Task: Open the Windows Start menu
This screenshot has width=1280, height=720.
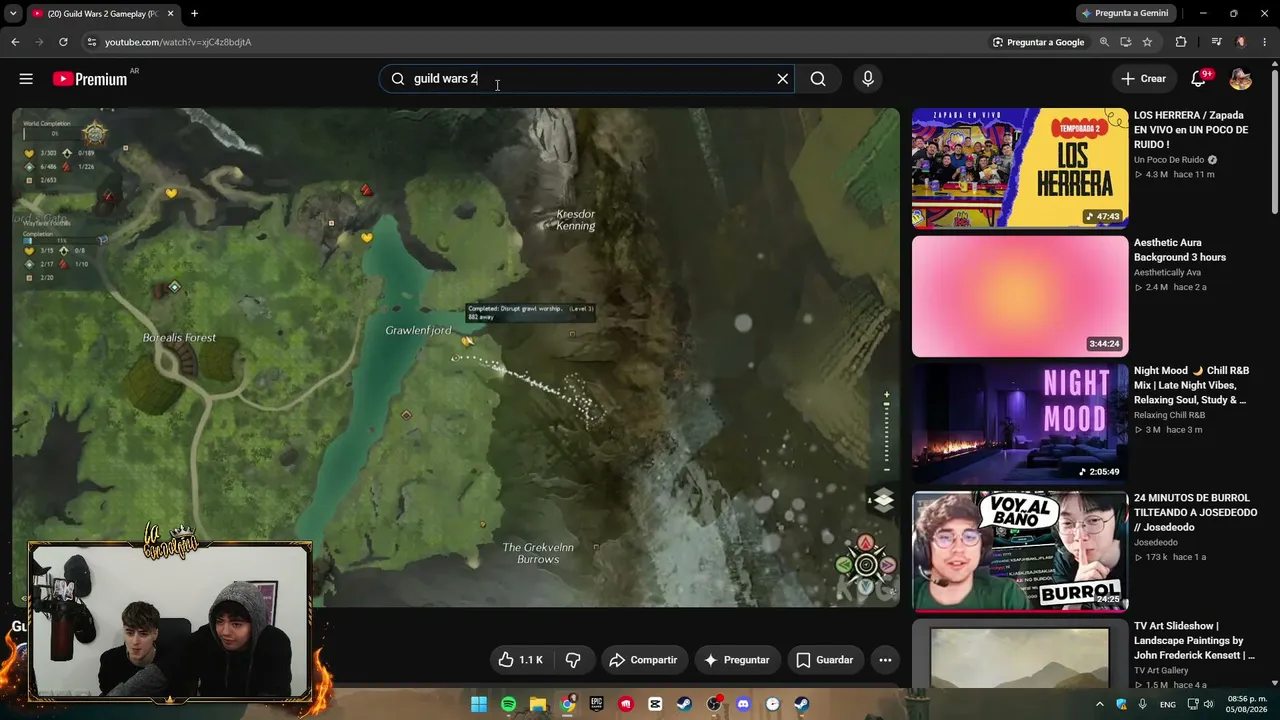Action: 479,704
